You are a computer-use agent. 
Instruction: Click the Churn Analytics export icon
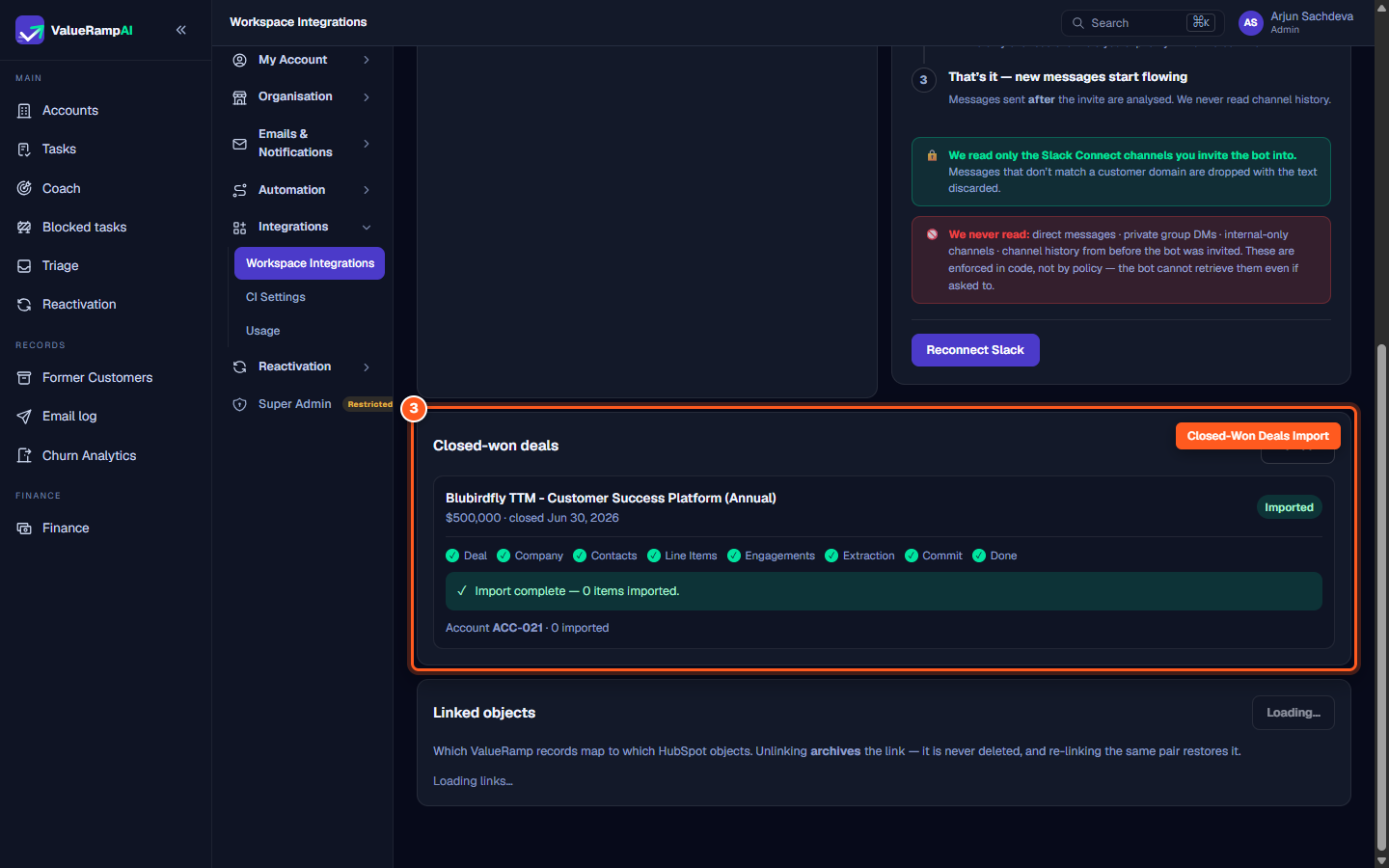click(24, 455)
